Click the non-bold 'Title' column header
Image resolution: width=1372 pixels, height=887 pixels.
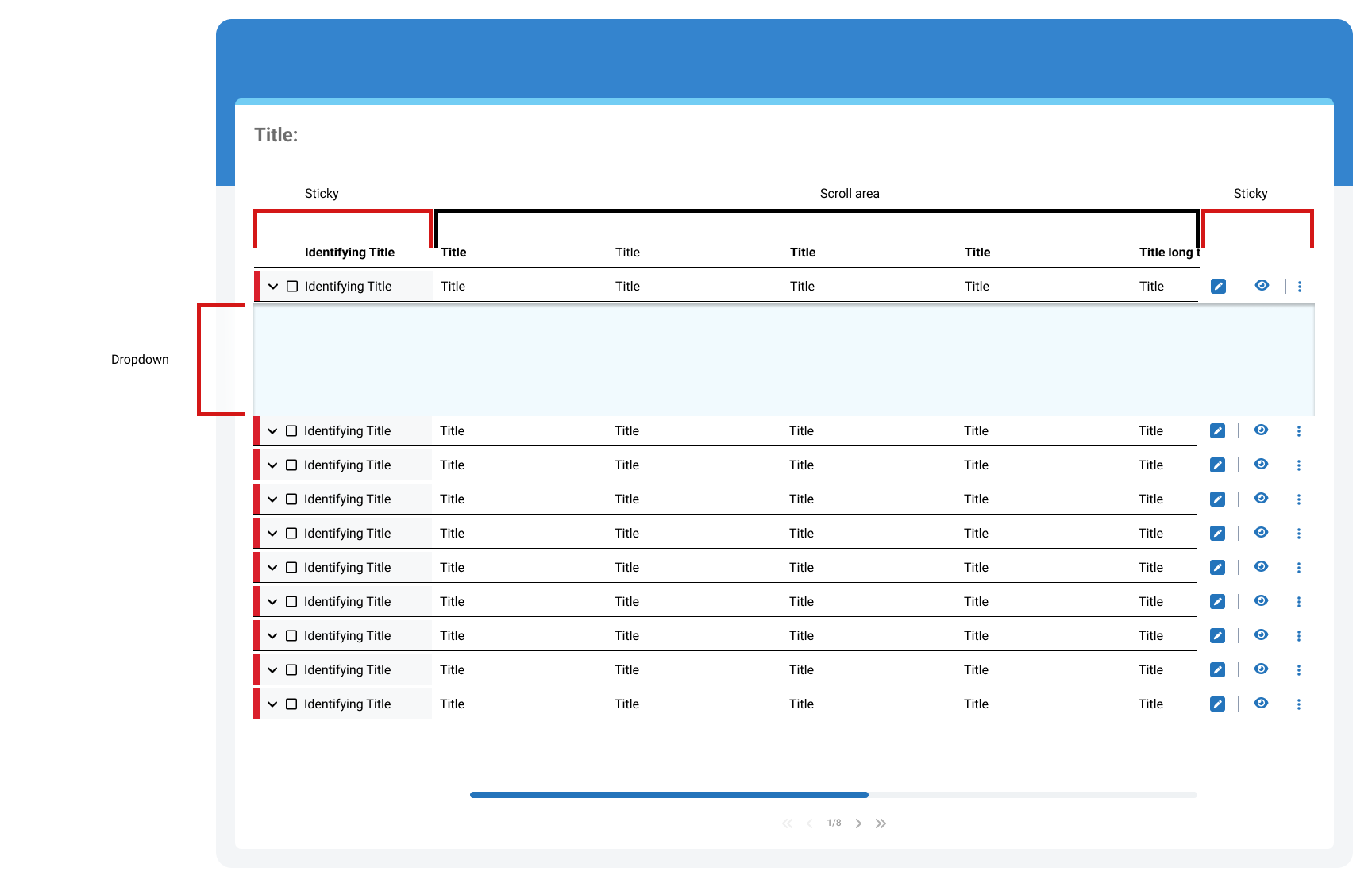(x=627, y=253)
